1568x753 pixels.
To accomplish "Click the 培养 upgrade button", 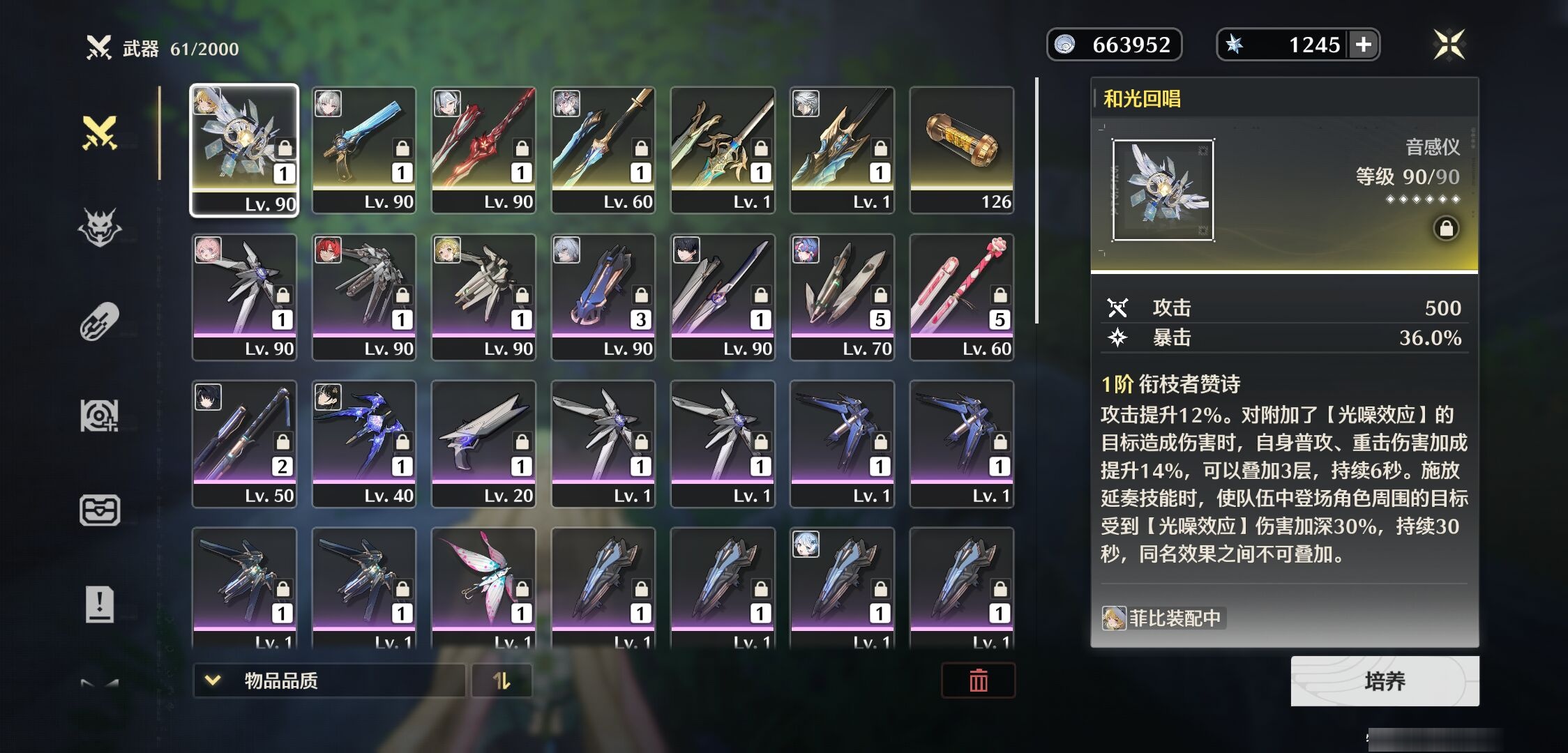I will pos(1385,681).
